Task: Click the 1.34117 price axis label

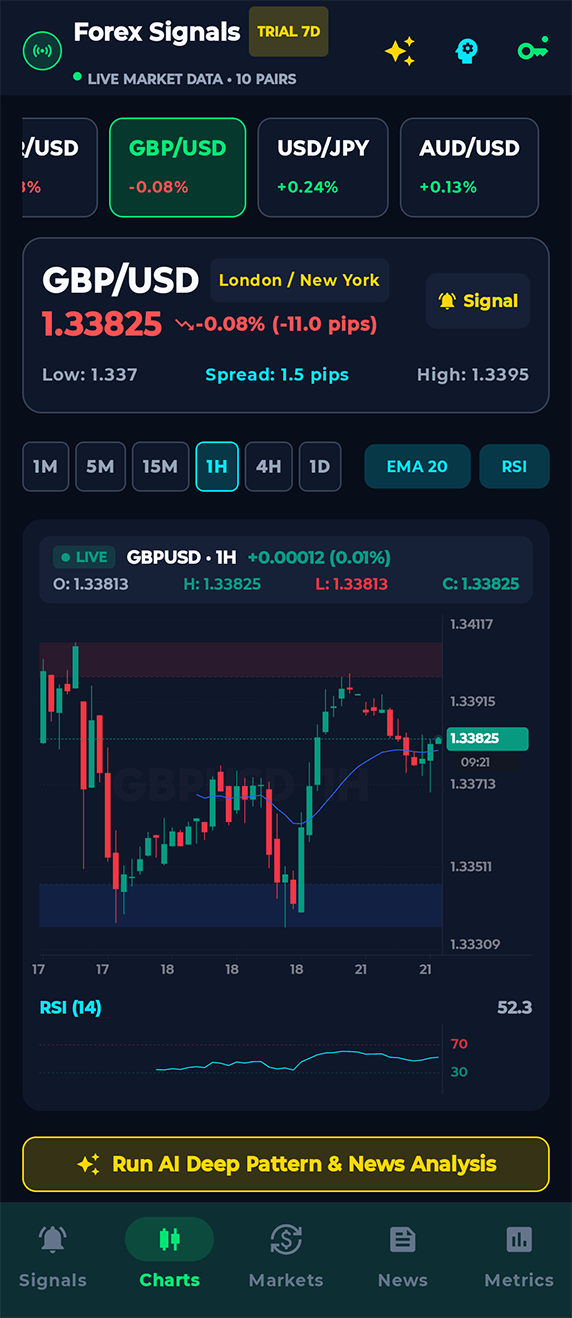Action: coord(472,624)
